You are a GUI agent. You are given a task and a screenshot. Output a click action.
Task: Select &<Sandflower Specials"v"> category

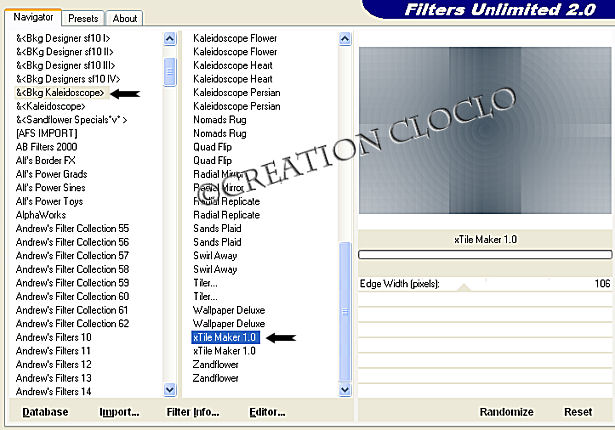click(71, 120)
